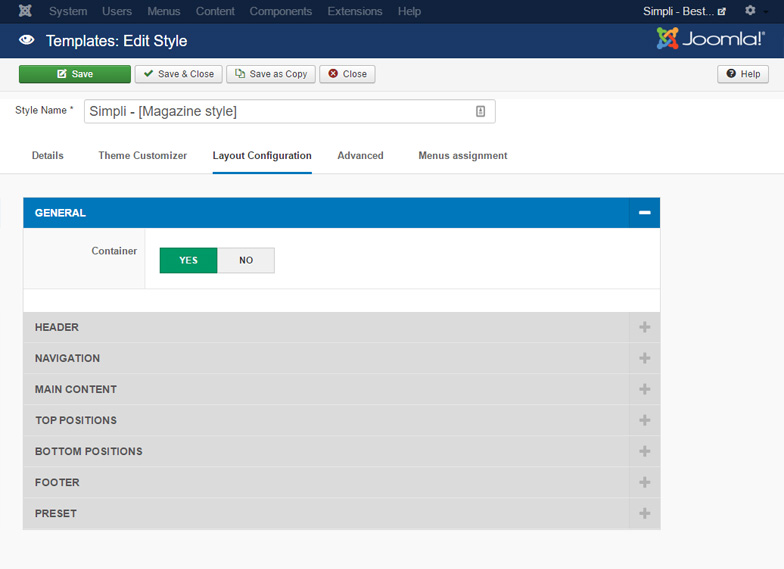Switch to the Theme Customizer tab
The width and height of the screenshot is (784, 569).
(142, 156)
